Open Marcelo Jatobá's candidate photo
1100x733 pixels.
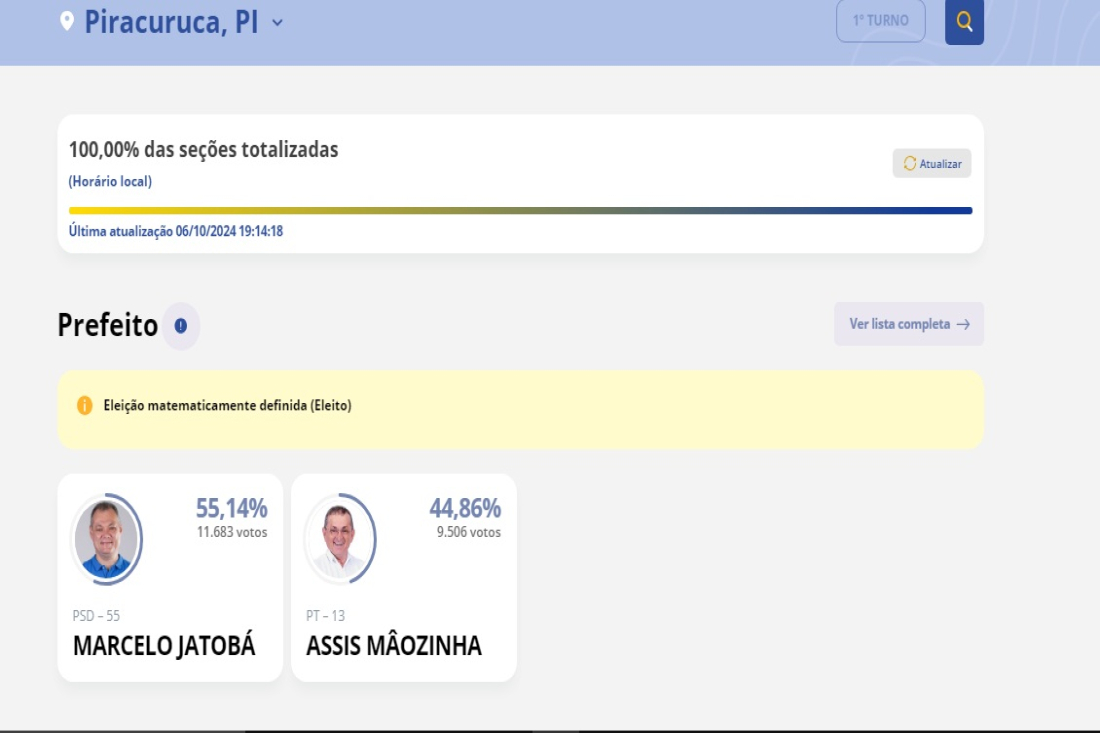(x=107, y=539)
